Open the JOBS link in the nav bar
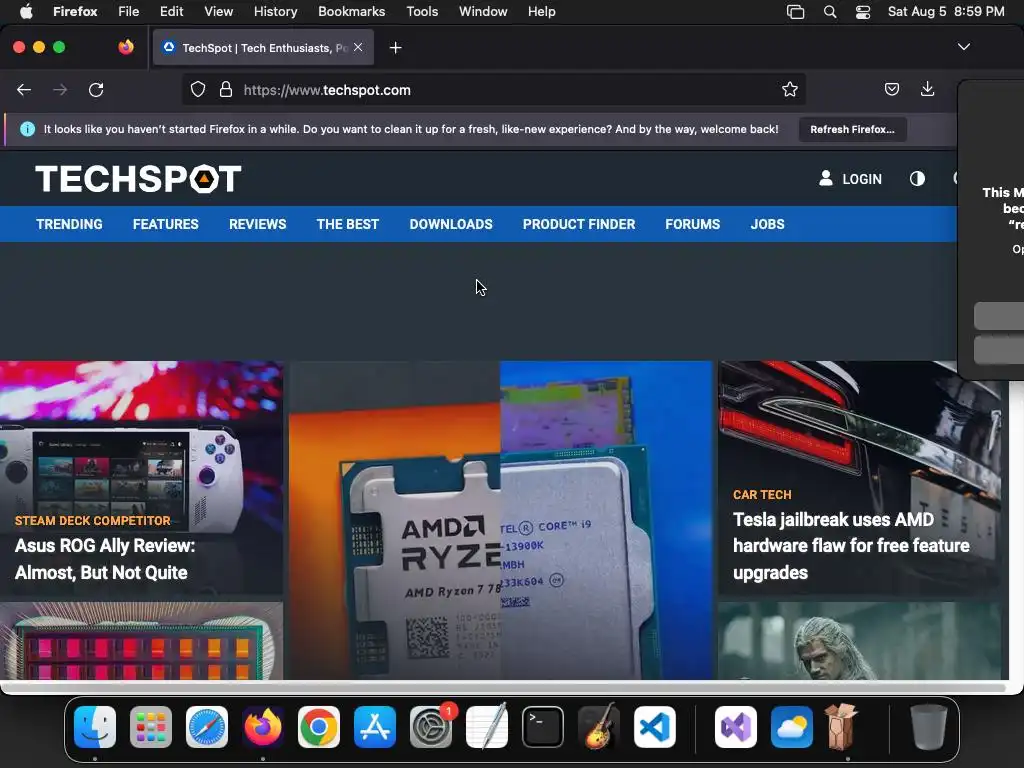Image resolution: width=1024 pixels, height=768 pixels. (x=767, y=224)
